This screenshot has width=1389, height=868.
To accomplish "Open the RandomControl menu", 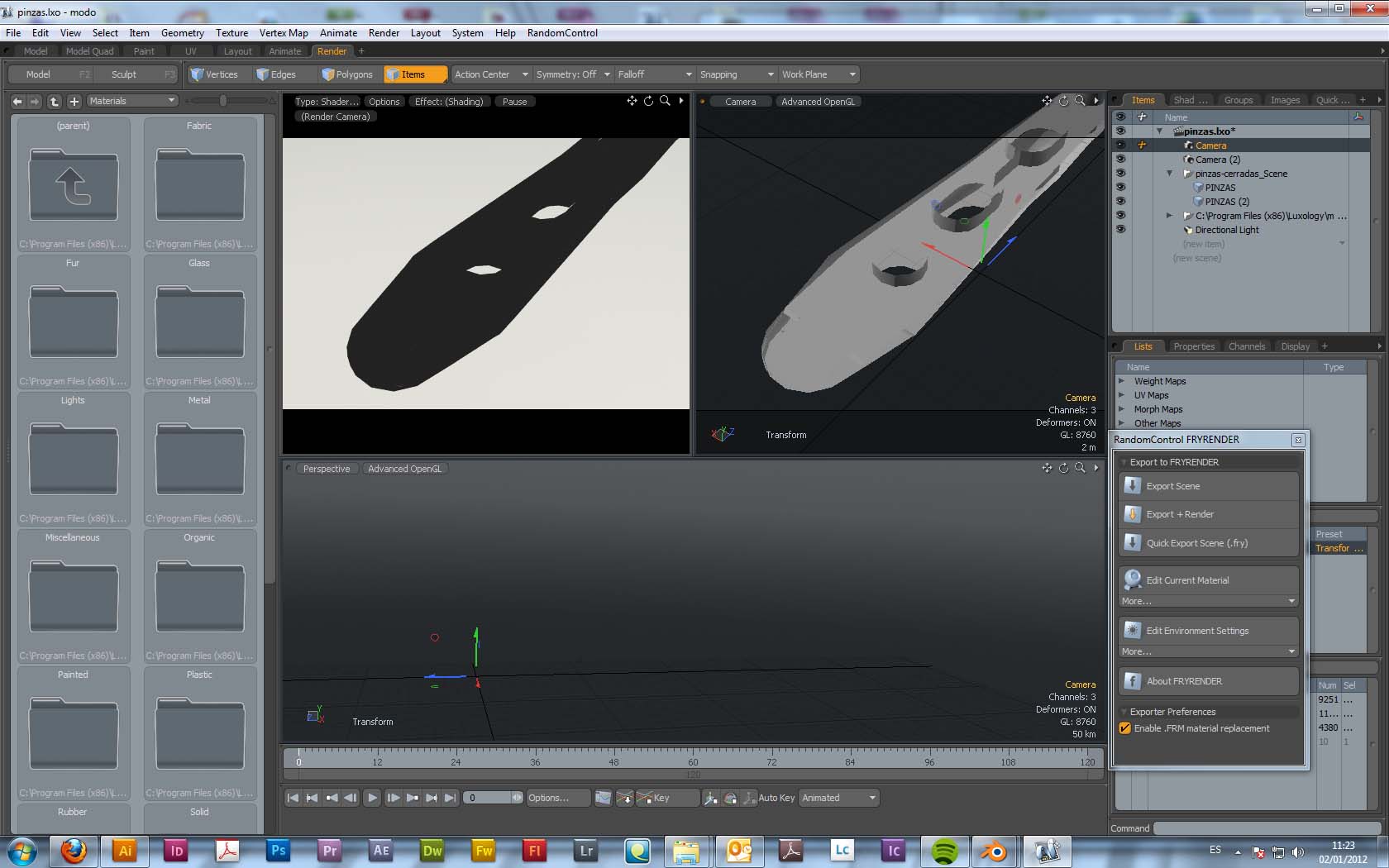I will coord(562,33).
